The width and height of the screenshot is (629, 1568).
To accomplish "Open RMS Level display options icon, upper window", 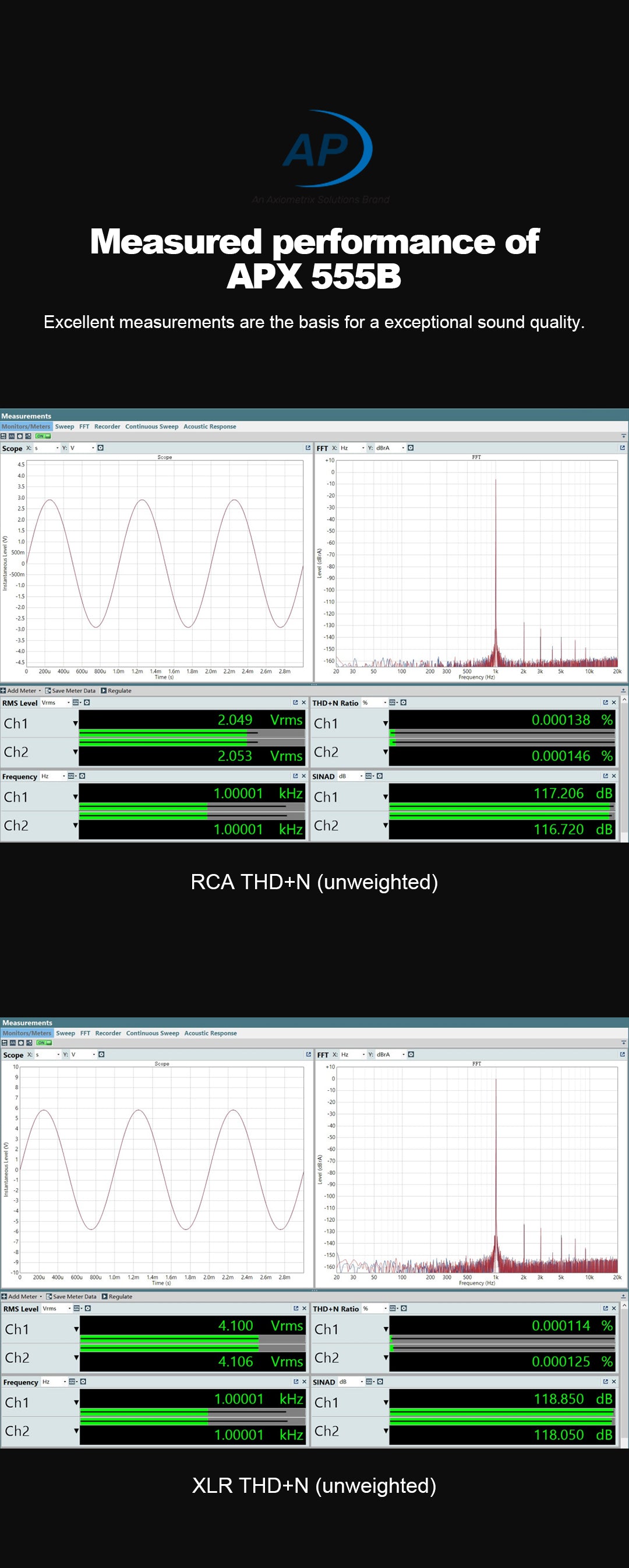I will pos(77,703).
